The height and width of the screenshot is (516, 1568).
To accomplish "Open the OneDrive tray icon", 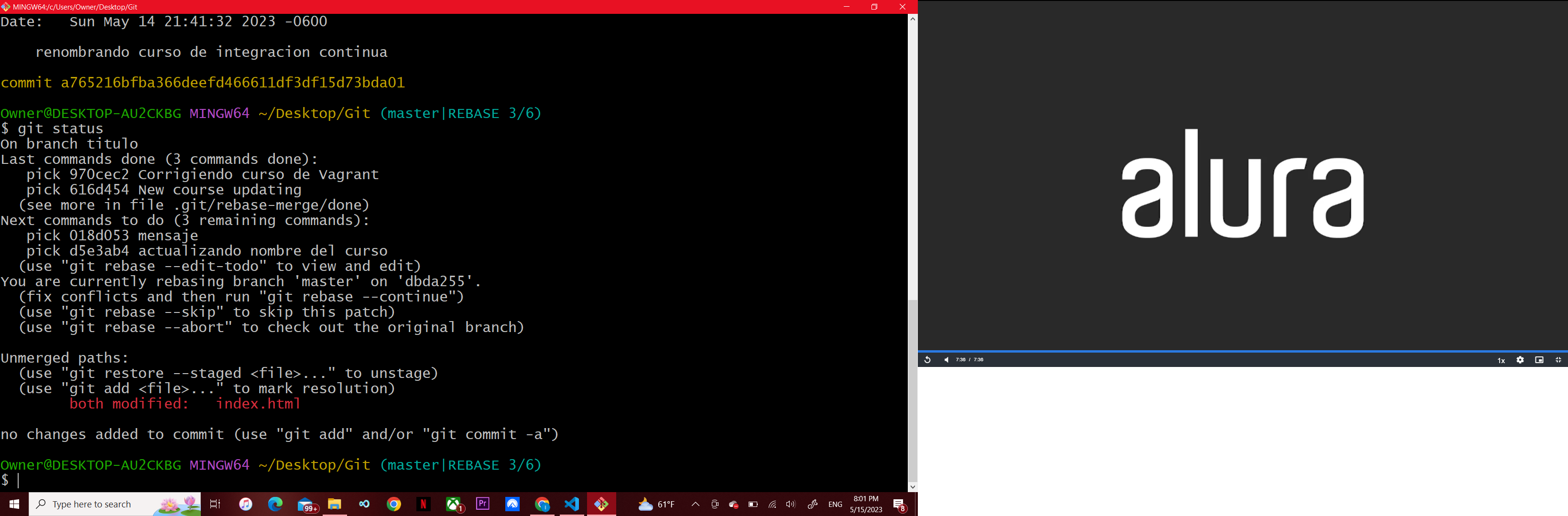I will pyautogui.click(x=734, y=505).
